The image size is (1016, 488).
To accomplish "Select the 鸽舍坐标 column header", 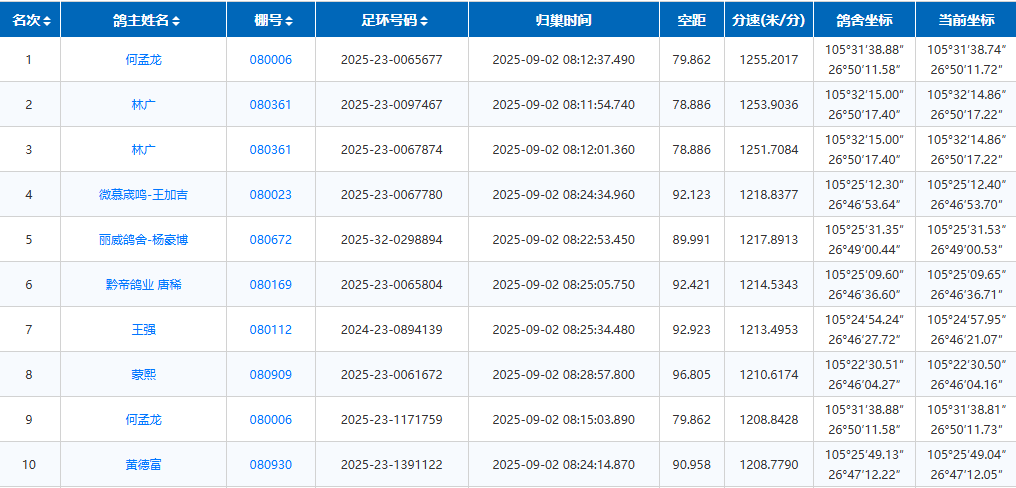I will pos(864,20).
